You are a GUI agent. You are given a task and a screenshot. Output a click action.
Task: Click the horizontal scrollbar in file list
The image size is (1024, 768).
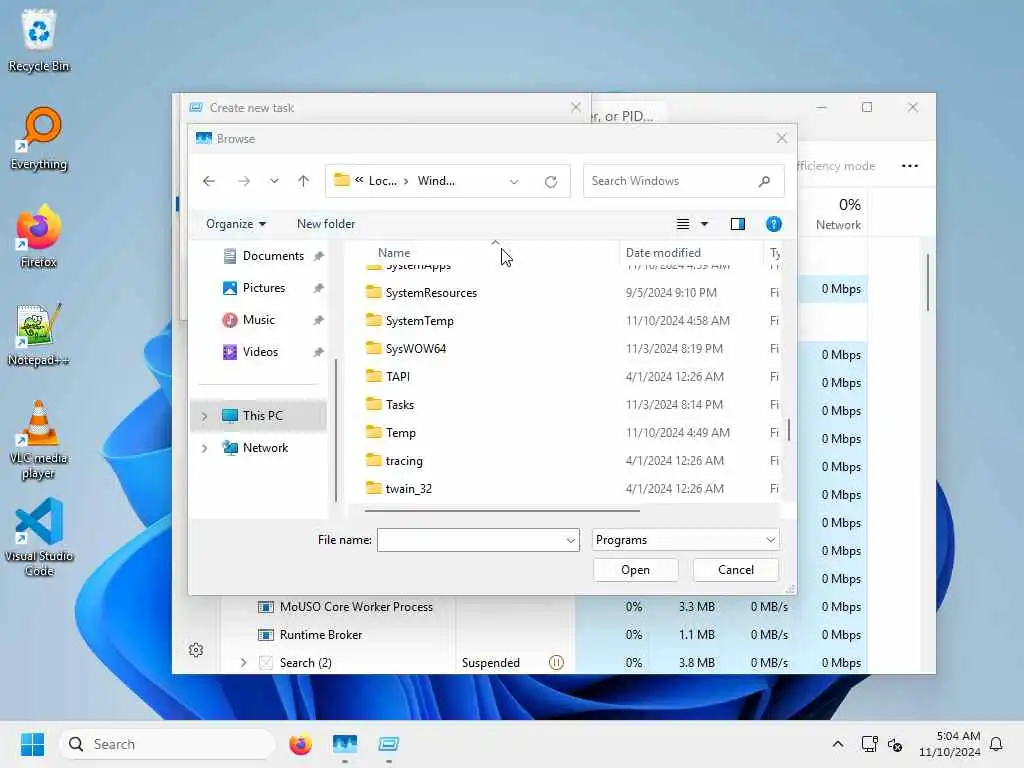pos(502,511)
